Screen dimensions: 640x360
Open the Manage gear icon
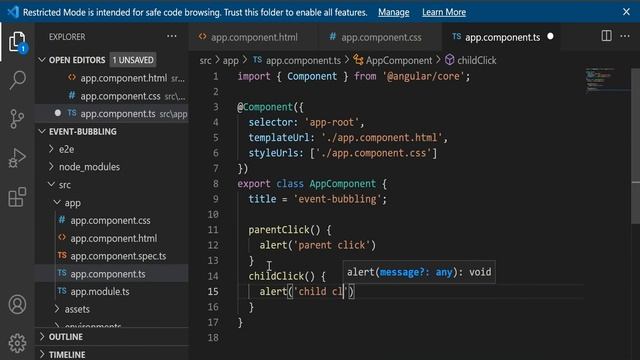tap(17, 343)
